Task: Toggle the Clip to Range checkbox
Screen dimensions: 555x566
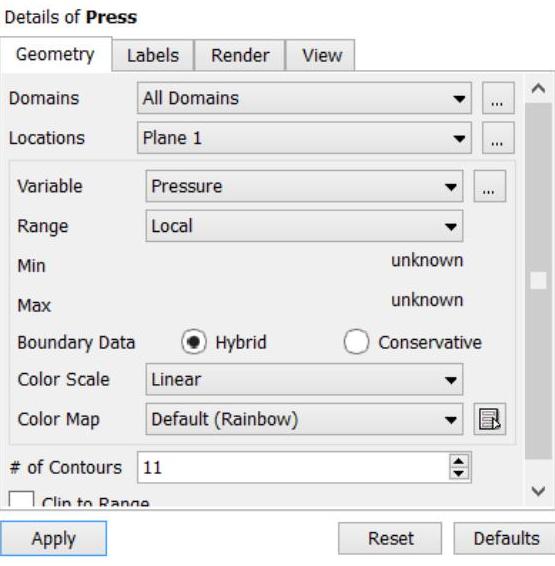Action: (x=21, y=499)
